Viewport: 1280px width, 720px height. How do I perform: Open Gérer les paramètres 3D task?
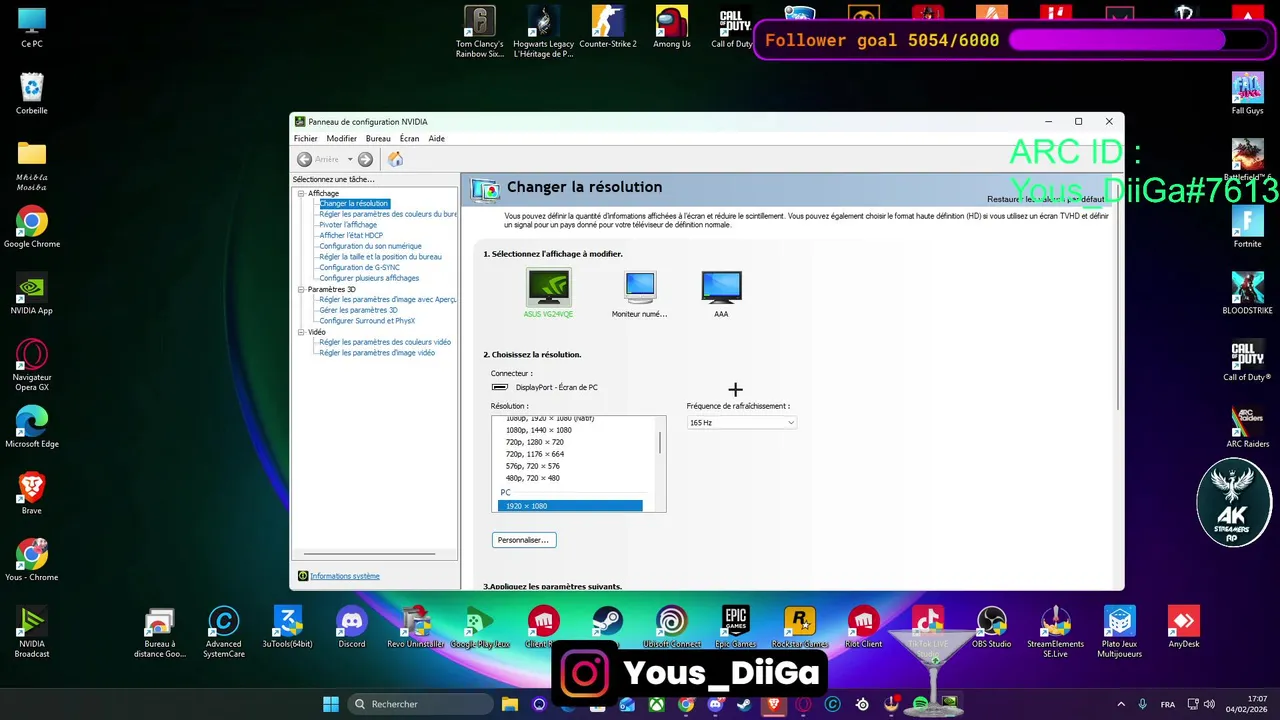tap(358, 310)
